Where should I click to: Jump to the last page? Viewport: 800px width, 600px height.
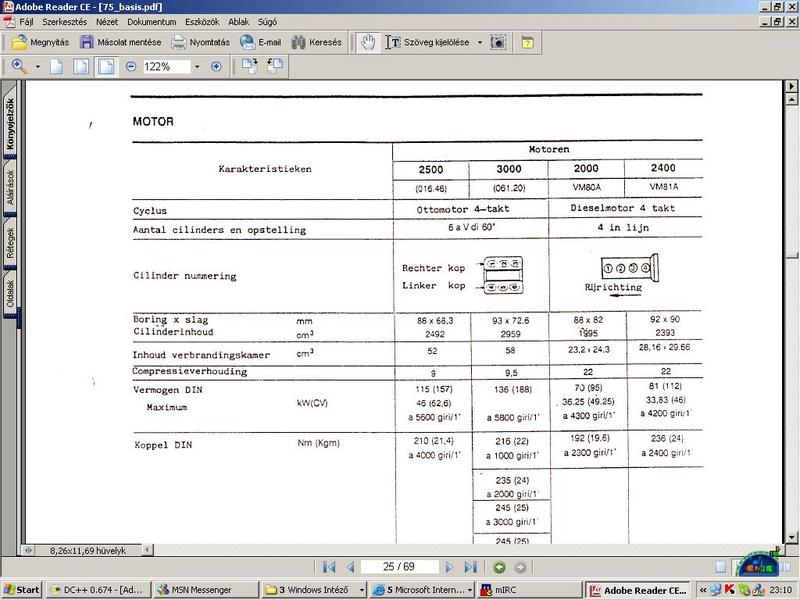pos(471,567)
